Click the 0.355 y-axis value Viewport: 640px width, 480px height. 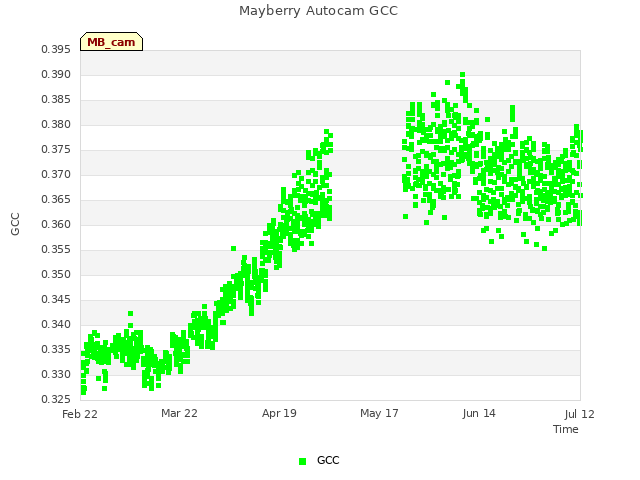[x=56, y=249]
